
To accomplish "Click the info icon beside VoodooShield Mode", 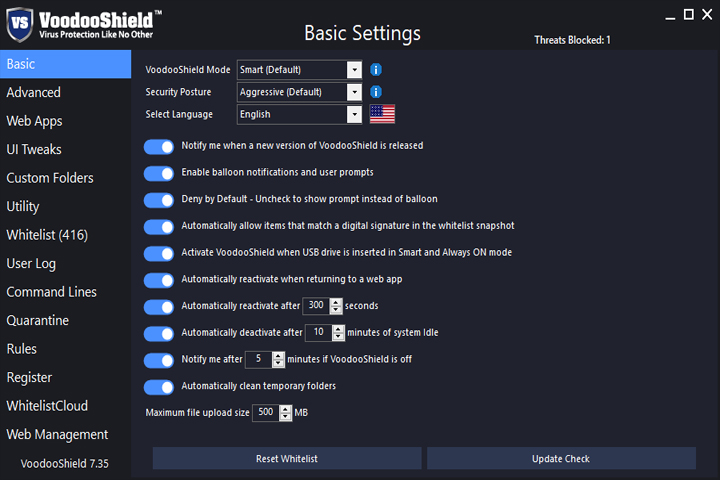I will [376, 70].
